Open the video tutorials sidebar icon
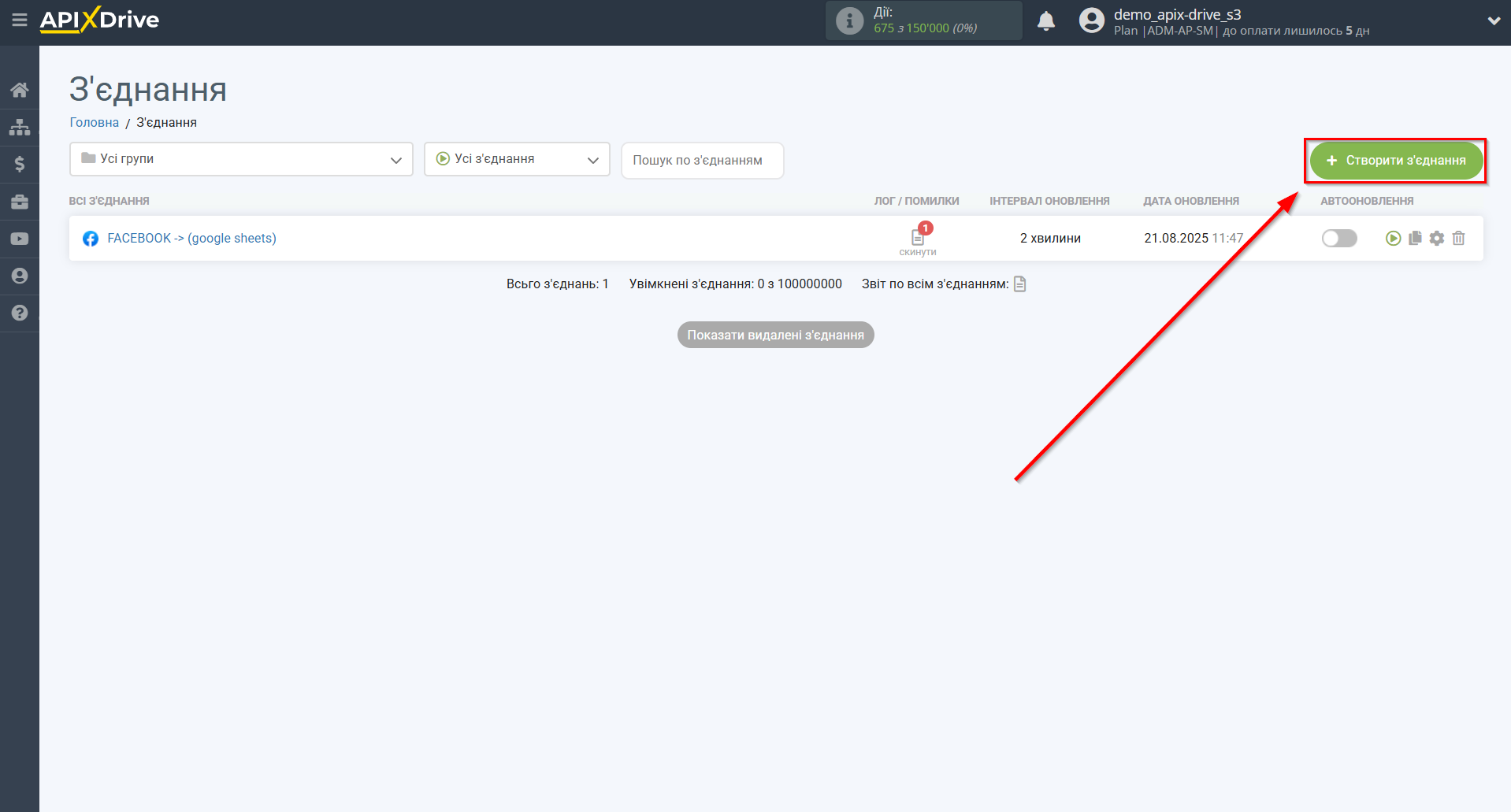1511x812 pixels. click(20, 239)
